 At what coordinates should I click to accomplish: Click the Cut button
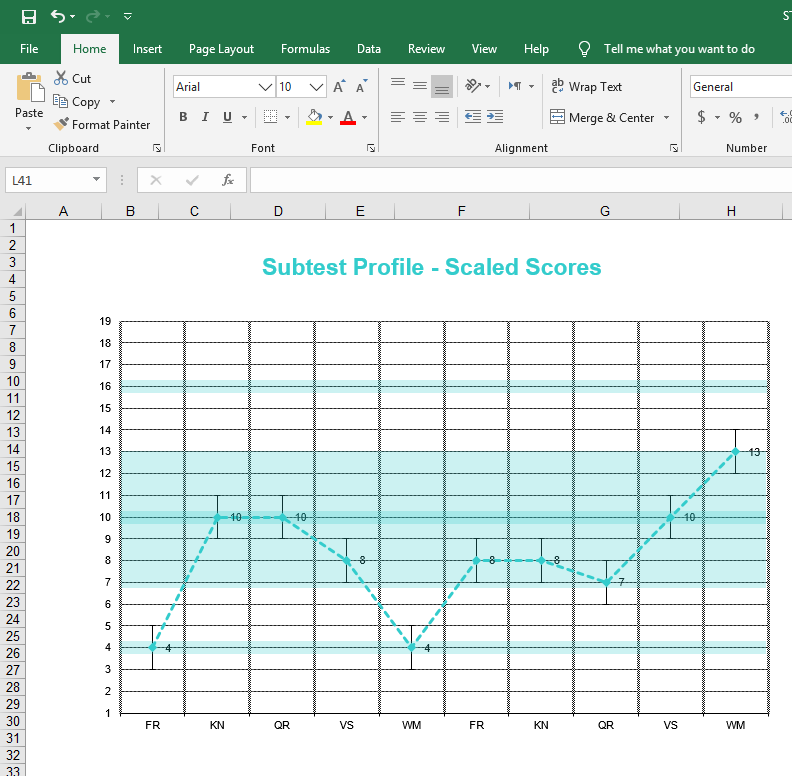72,79
